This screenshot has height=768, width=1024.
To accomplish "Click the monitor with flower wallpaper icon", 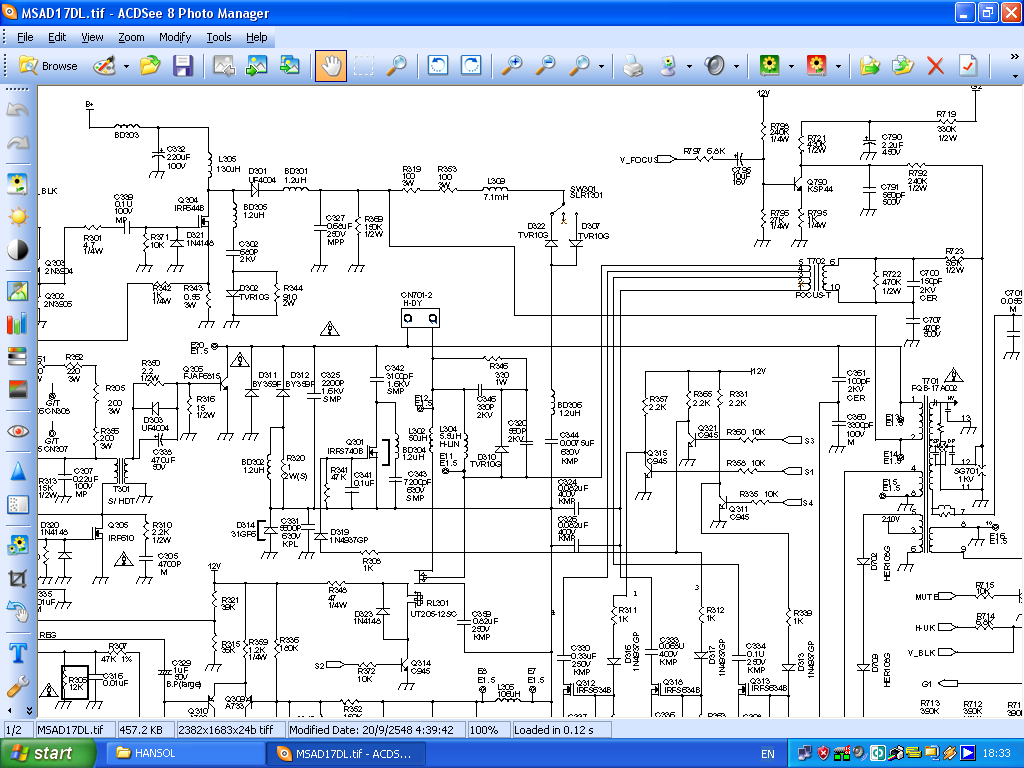I will pos(667,66).
